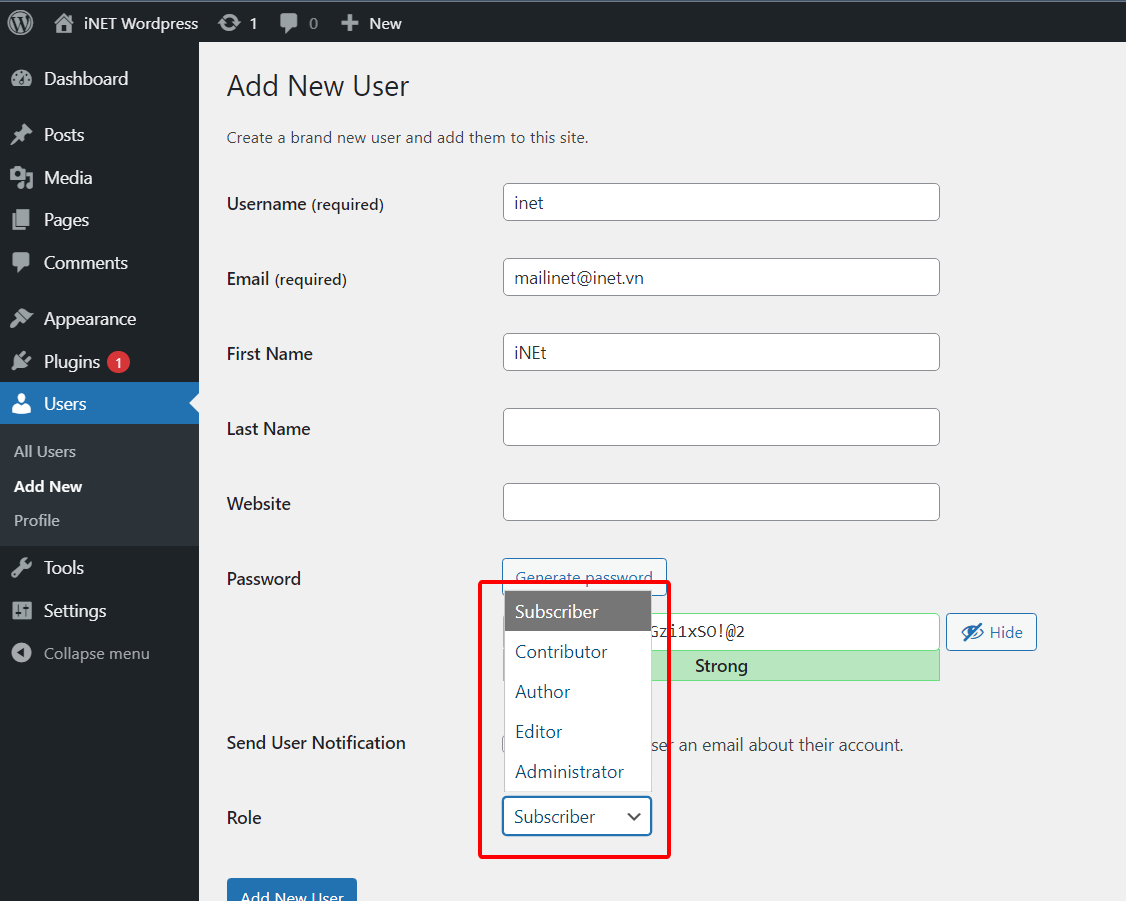Open the WordPress logo menu
This screenshot has height=901, width=1126.
[20, 22]
